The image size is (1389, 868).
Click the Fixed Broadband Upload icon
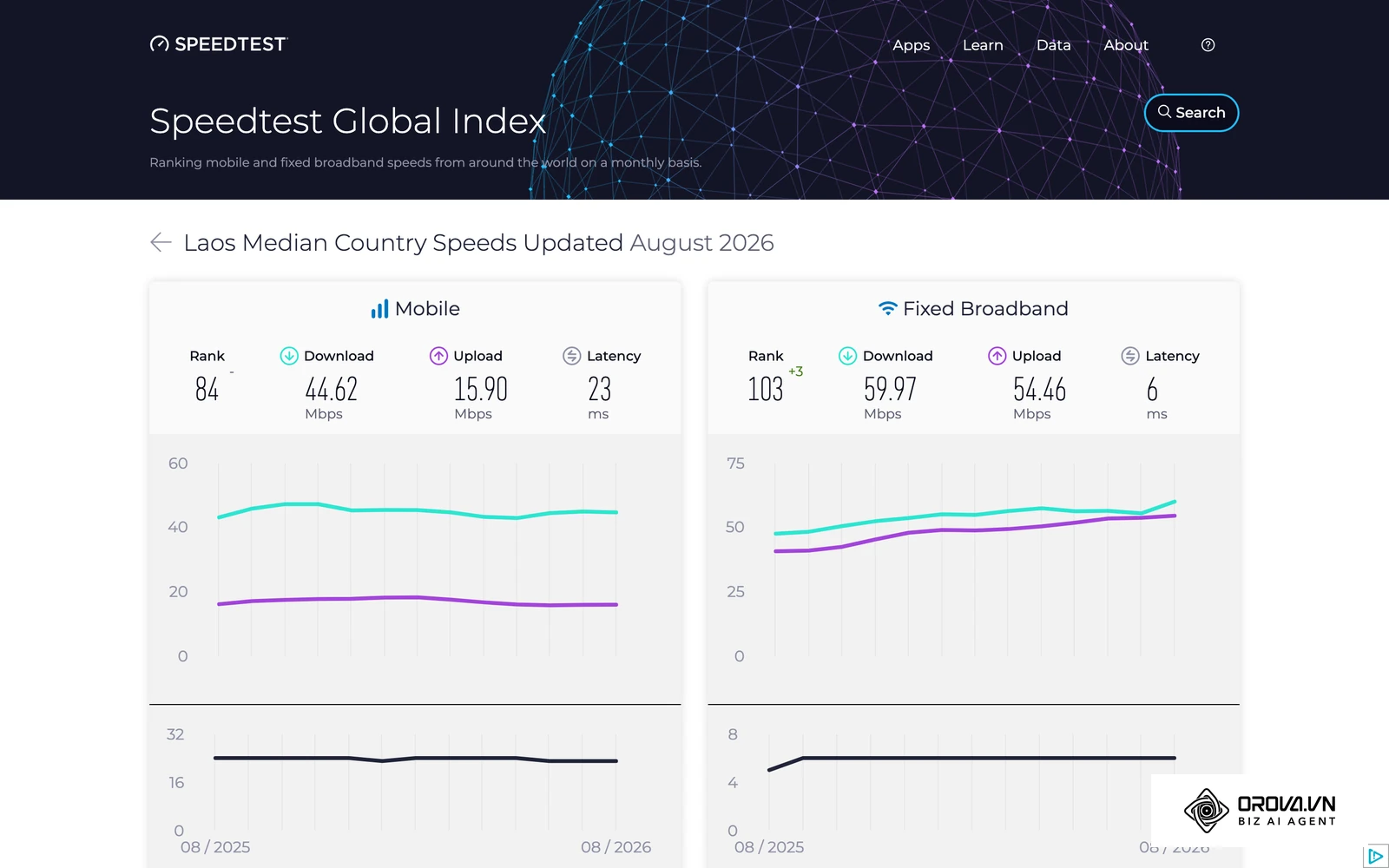997,356
